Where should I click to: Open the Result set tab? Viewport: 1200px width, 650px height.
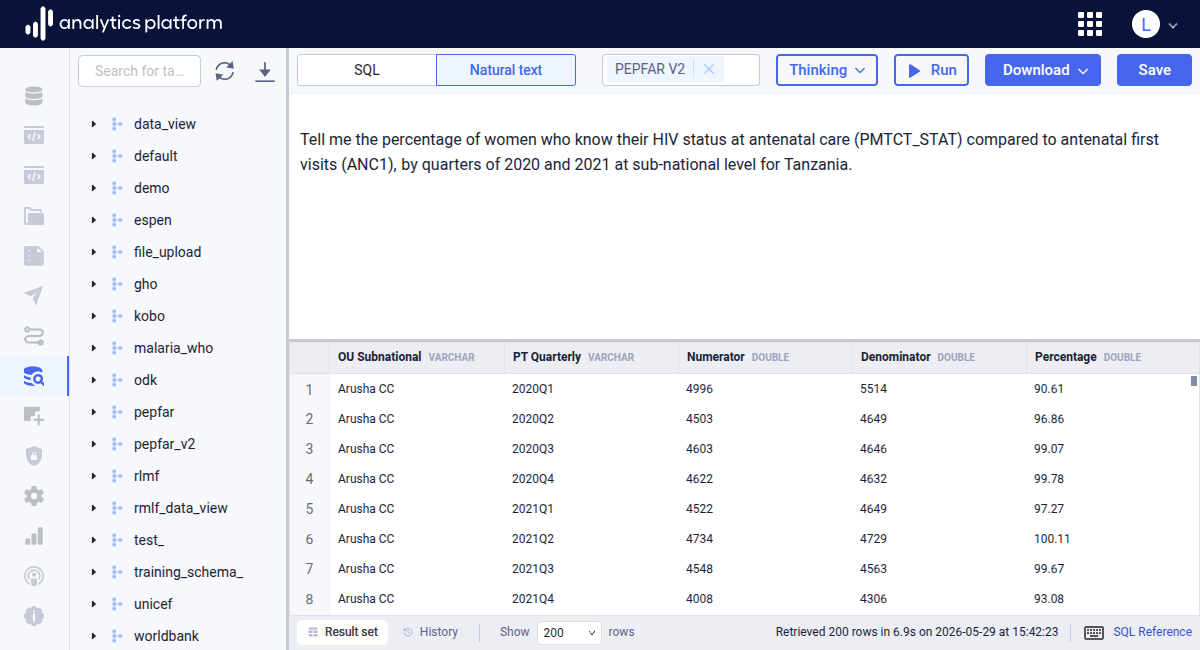click(x=343, y=632)
